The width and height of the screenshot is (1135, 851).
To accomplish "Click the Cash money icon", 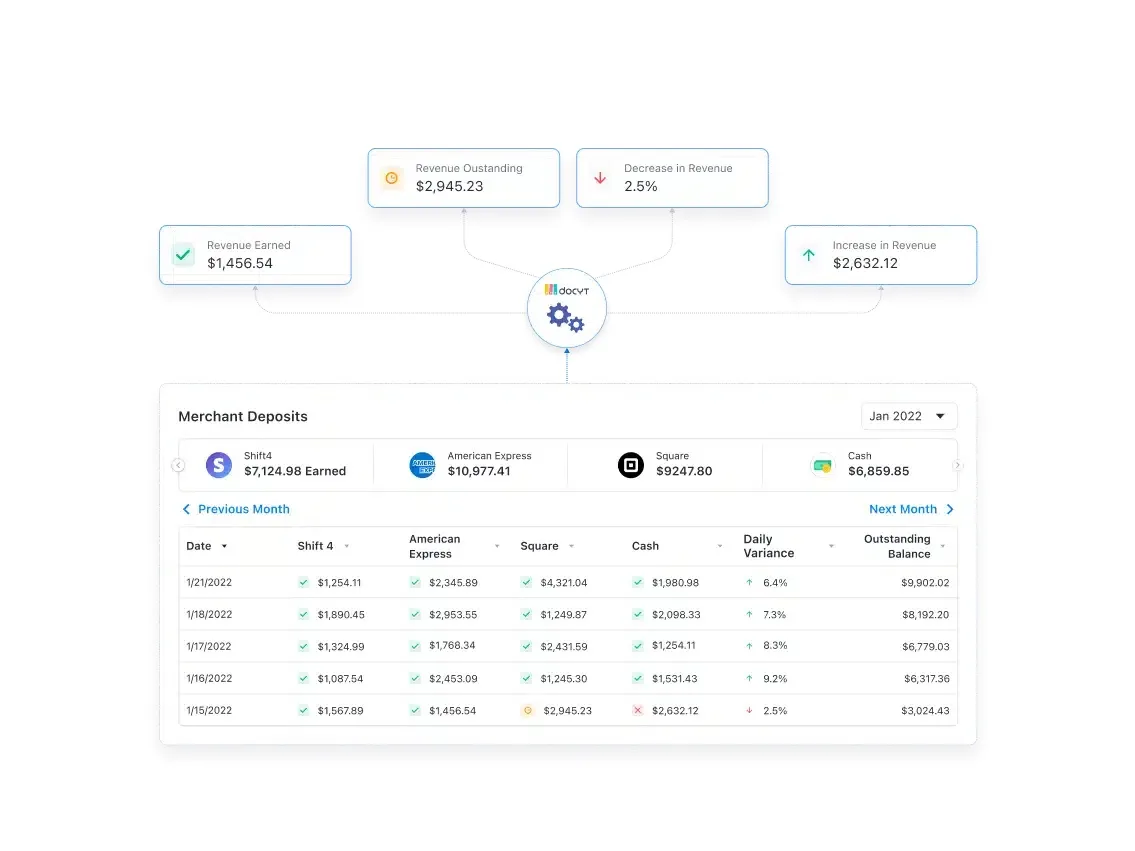I will point(822,465).
